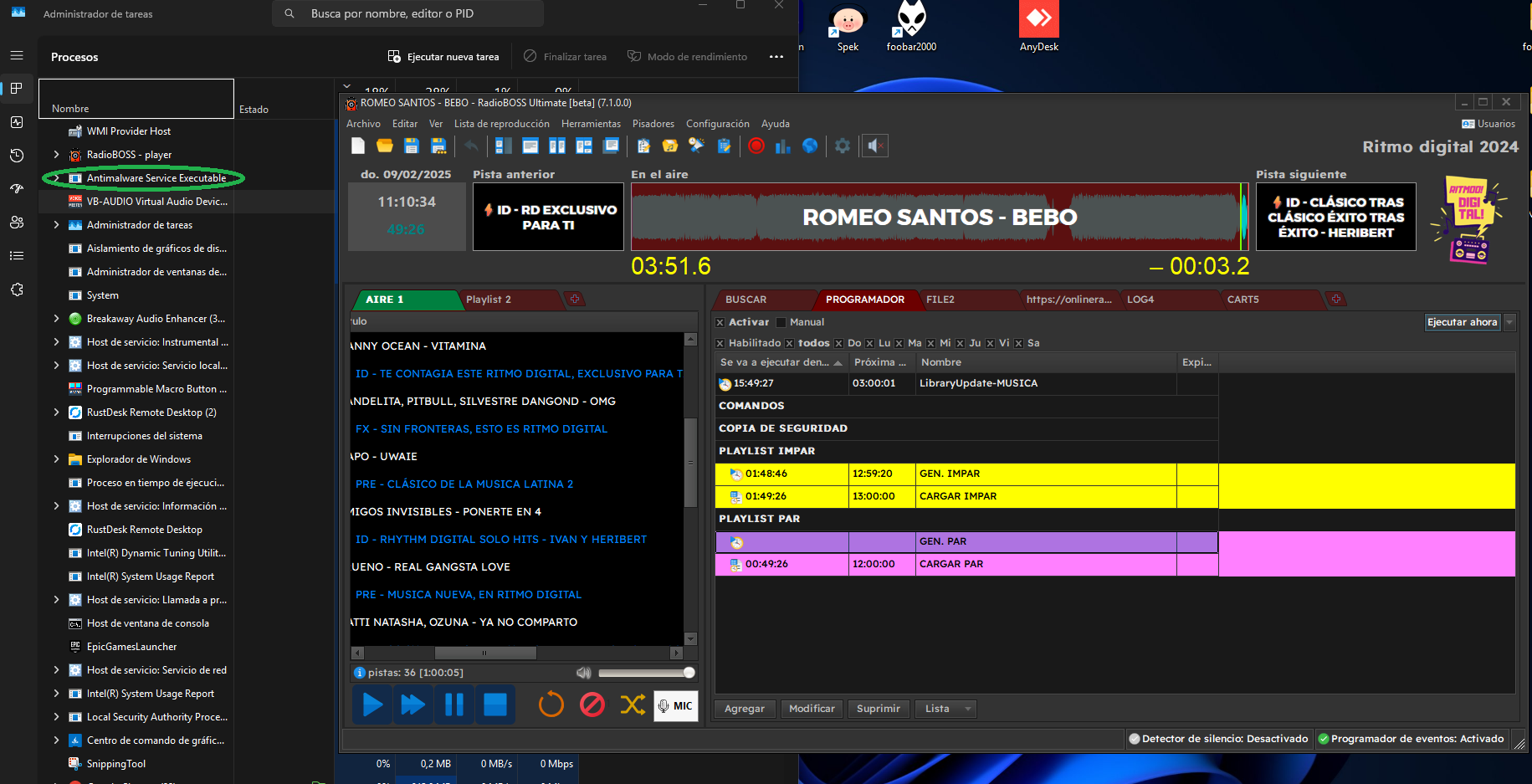The height and width of the screenshot is (784, 1532).
Task: Toggle the Activar checkbox
Action: (720, 322)
